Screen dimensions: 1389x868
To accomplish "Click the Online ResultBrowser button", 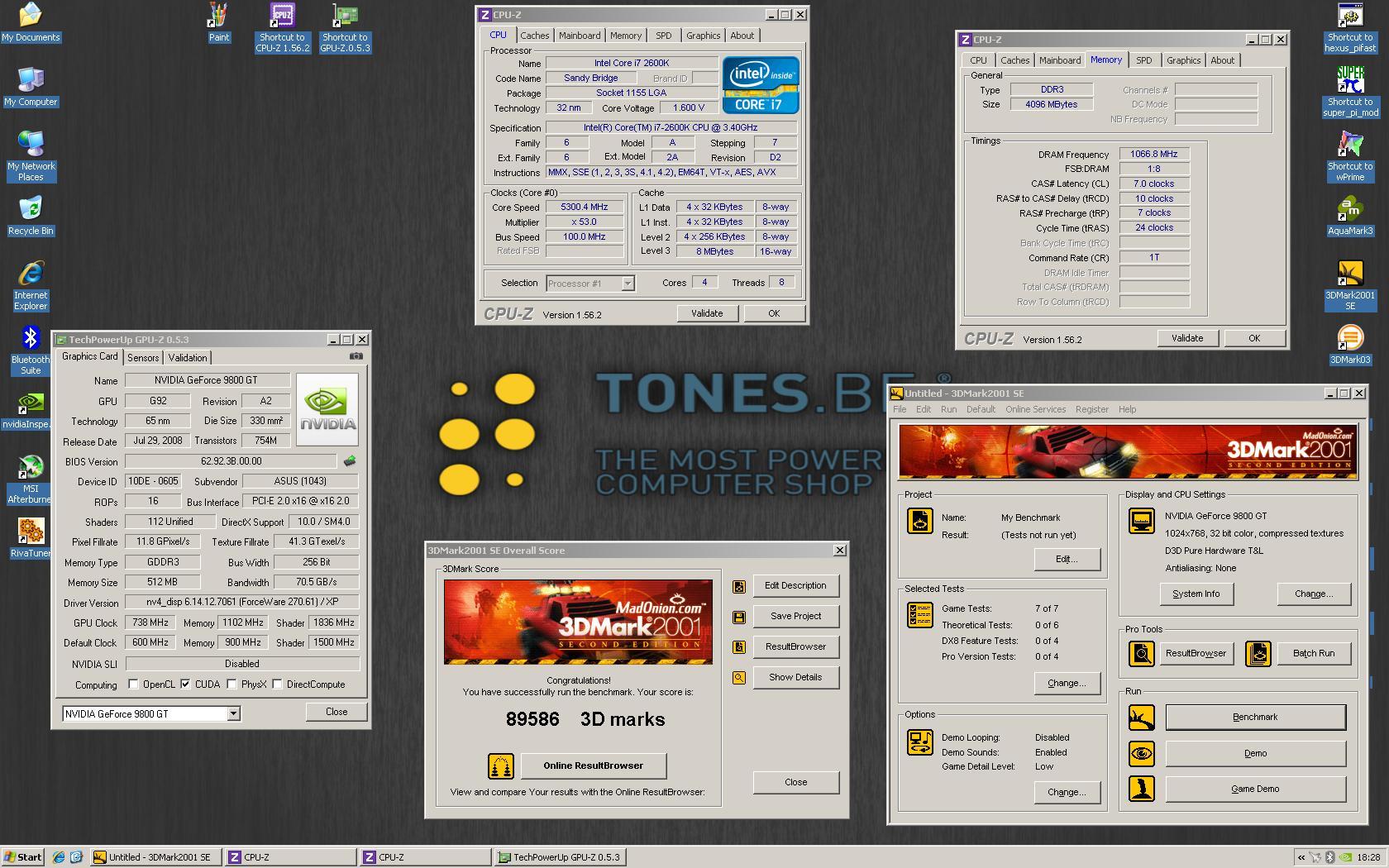I will point(593,766).
